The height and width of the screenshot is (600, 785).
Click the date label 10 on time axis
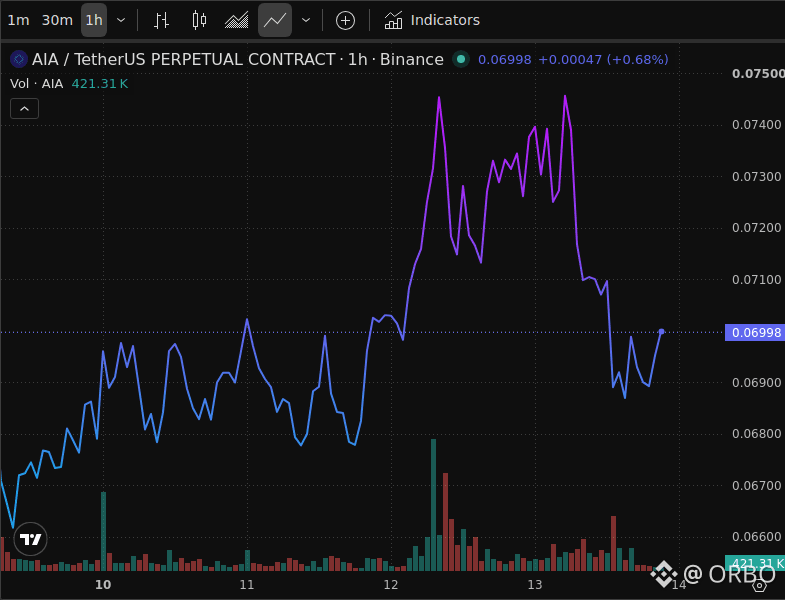(103, 584)
